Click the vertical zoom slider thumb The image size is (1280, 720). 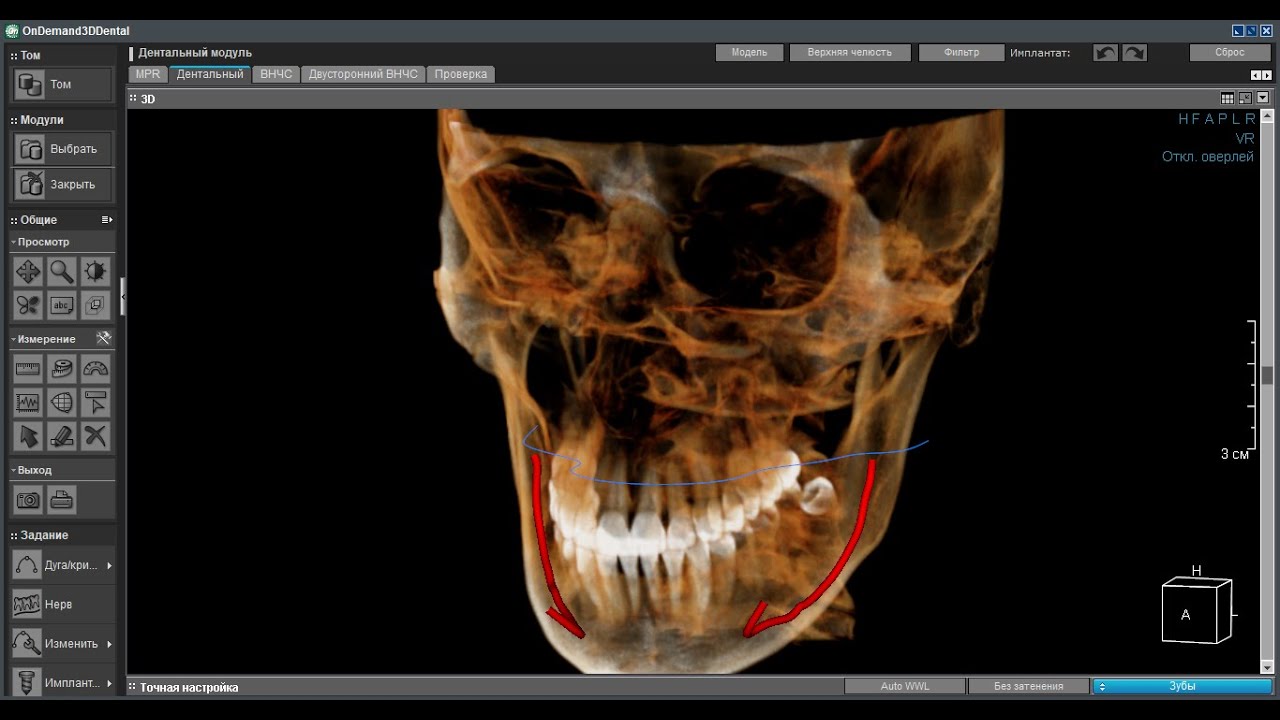pos(1267,375)
